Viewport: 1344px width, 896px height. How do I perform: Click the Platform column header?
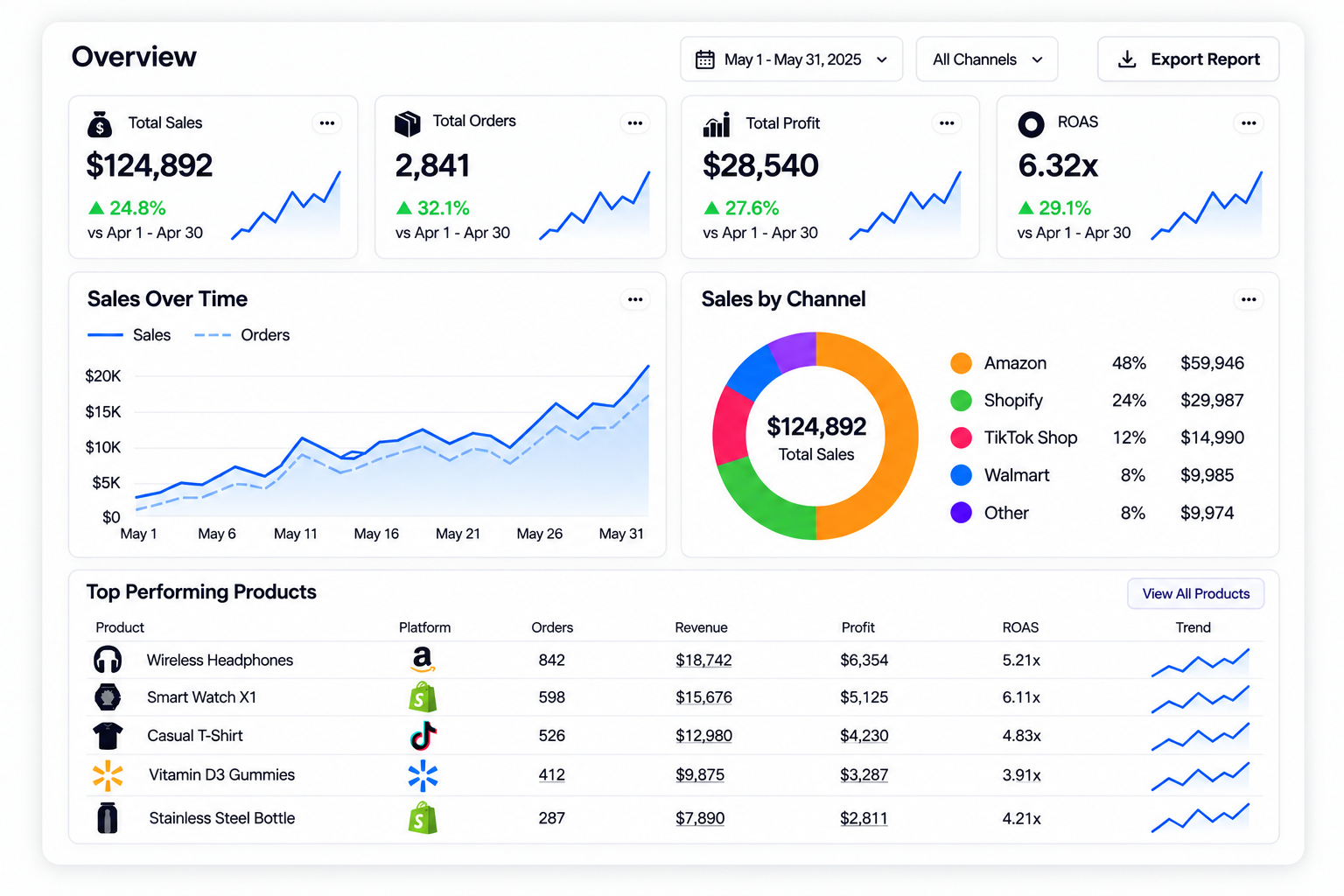[425, 627]
